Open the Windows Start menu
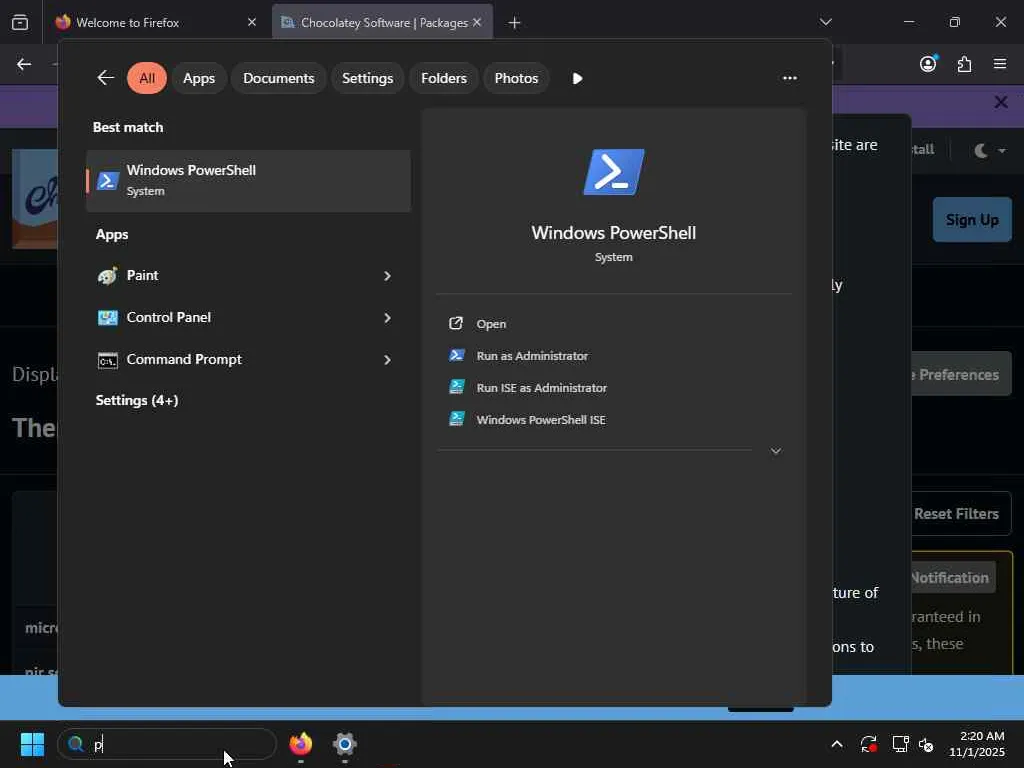This screenshot has width=1024, height=768. point(32,744)
